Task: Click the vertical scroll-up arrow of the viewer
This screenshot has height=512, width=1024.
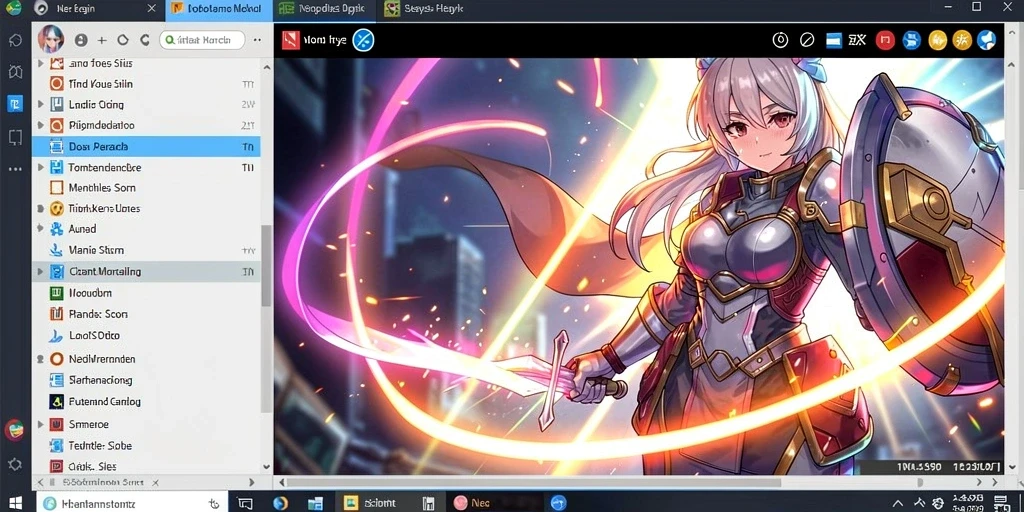Action: [1012, 65]
